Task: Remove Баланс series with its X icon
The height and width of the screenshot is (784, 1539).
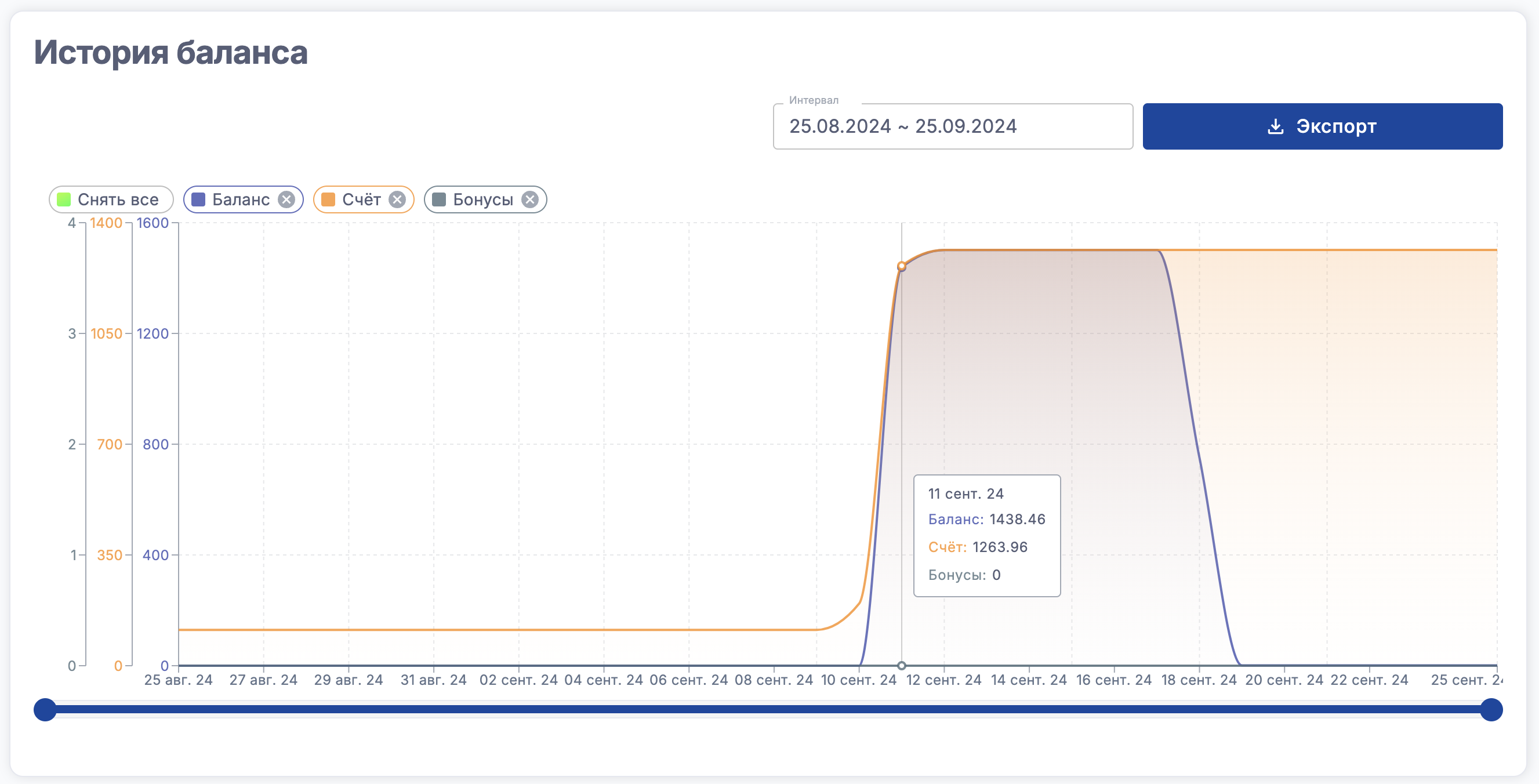Action: point(287,199)
